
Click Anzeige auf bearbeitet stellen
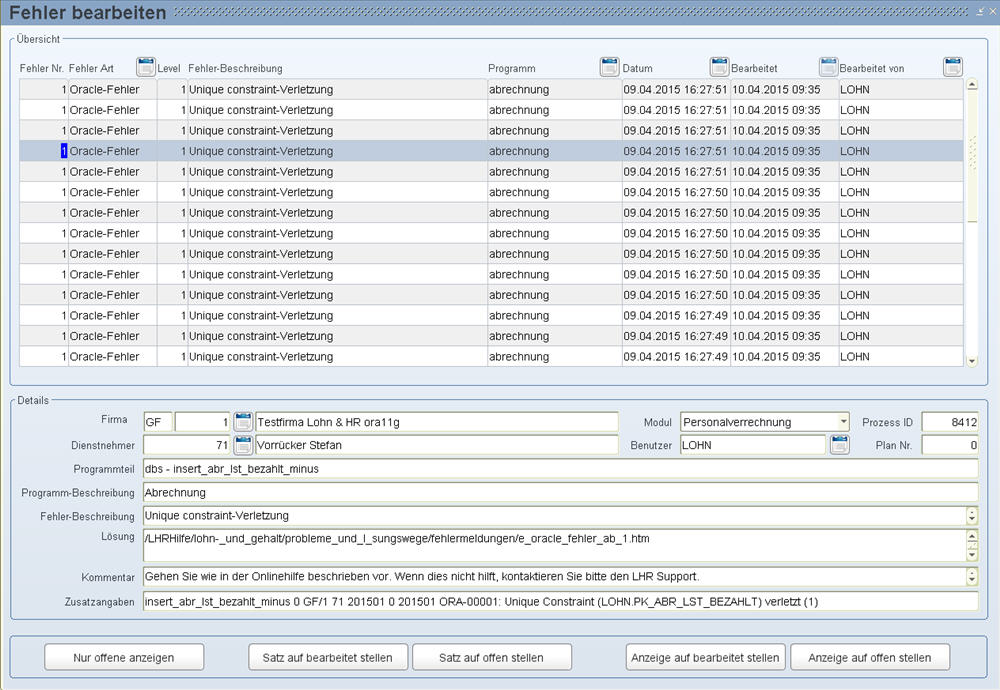[705, 657]
